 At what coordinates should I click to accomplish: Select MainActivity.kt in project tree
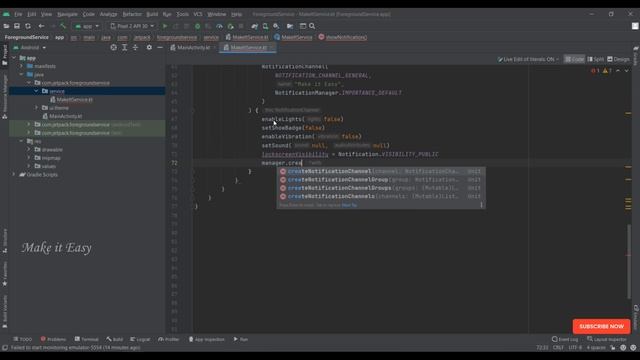click(65, 116)
